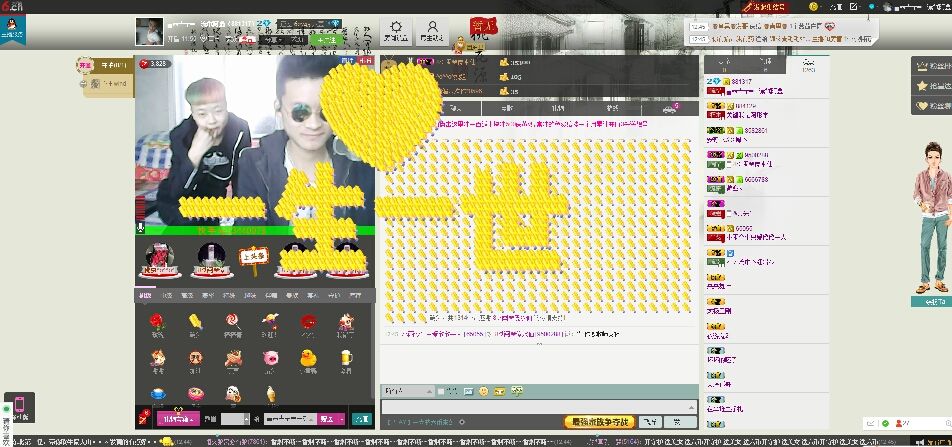Screen dimensions: 952x447
Task: Select the ice cream cone gift
Action: 270,392
